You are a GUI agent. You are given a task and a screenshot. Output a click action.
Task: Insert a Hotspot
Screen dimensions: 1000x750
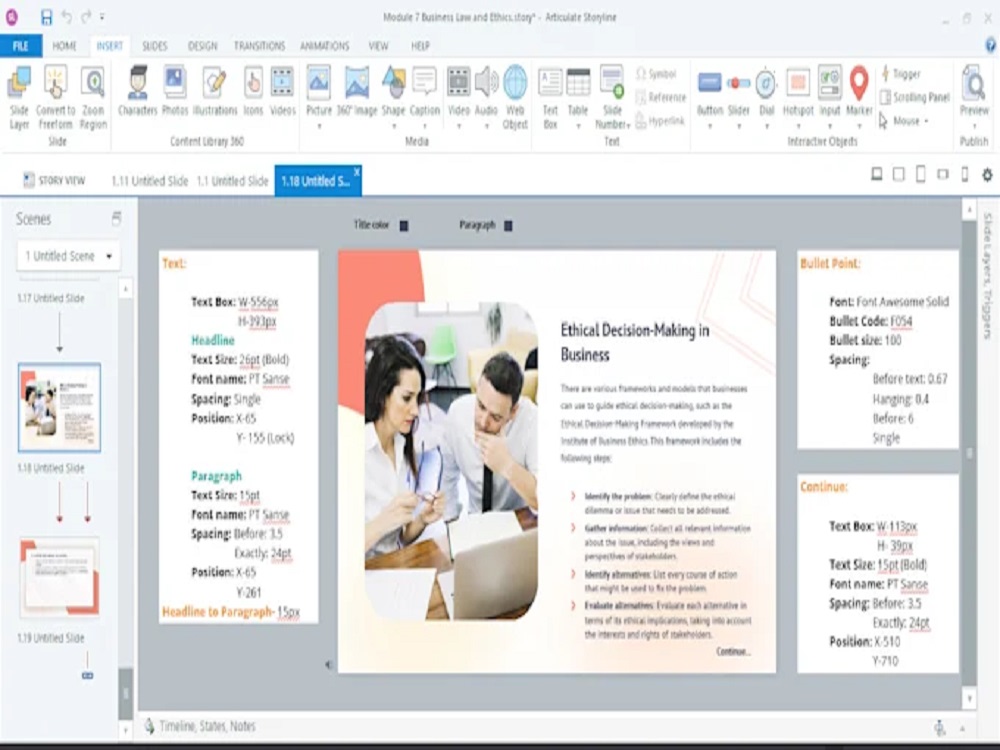(798, 91)
